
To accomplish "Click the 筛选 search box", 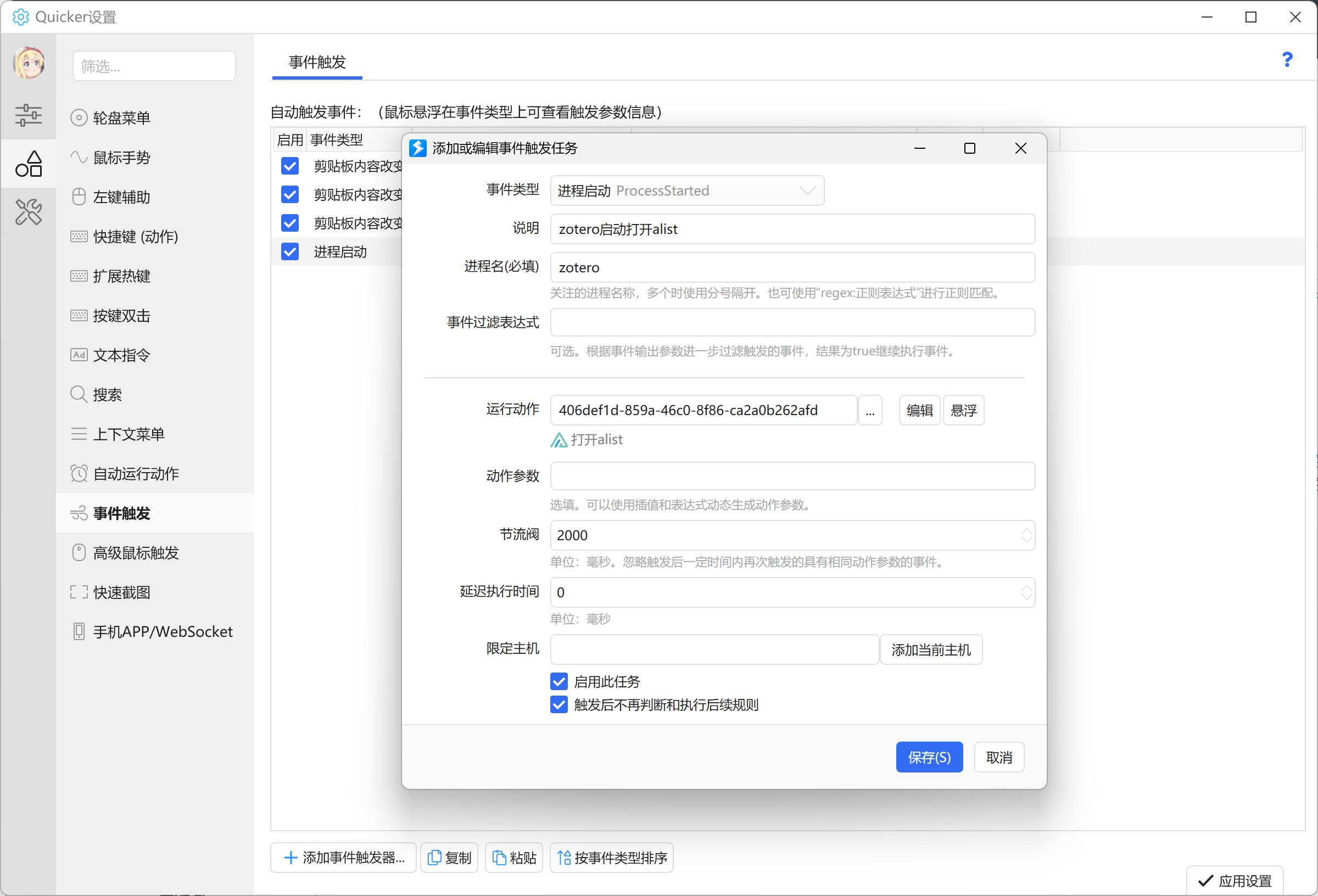I will click(154, 66).
